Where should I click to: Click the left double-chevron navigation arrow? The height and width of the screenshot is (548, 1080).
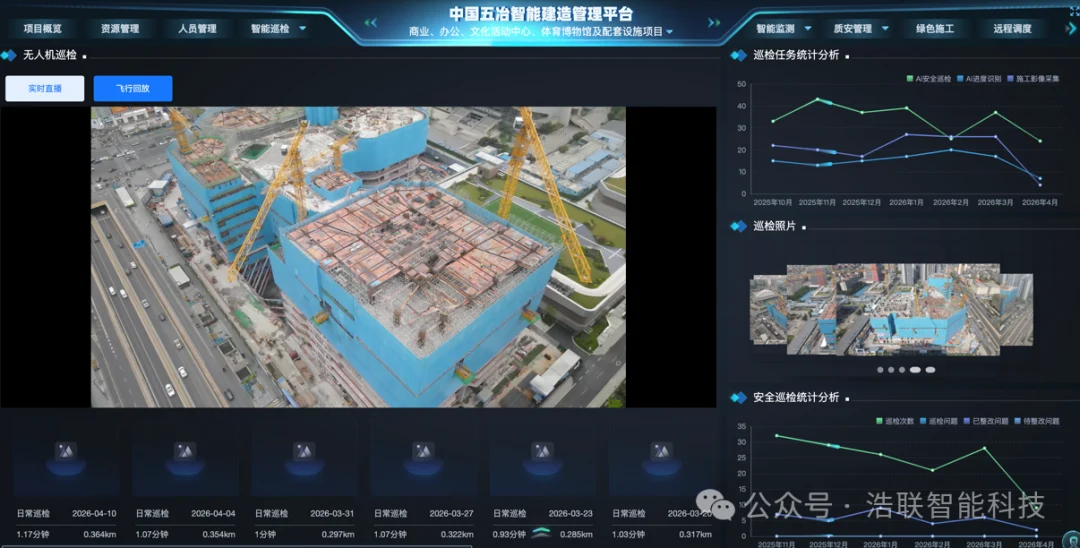point(371,23)
